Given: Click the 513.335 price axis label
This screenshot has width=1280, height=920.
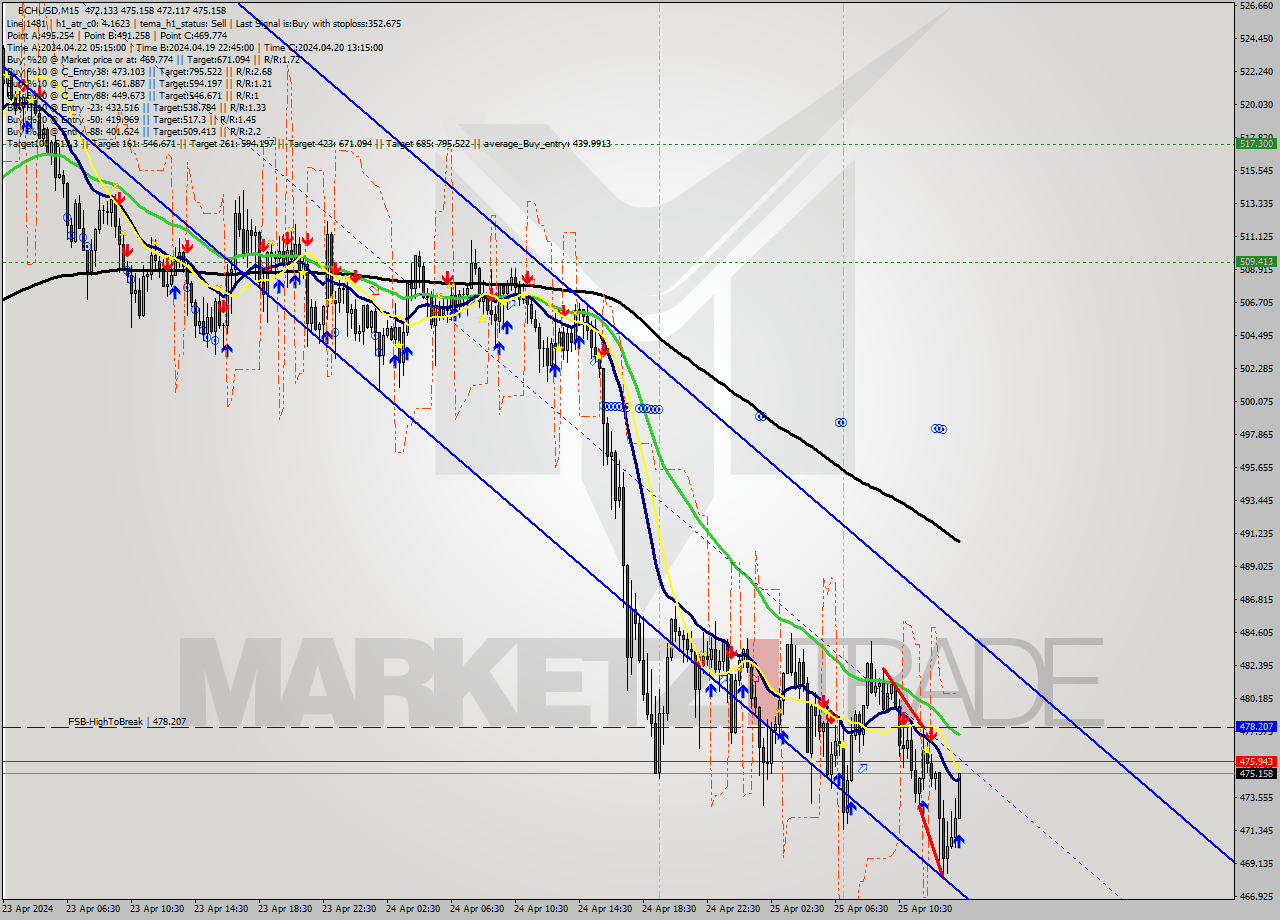Looking at the screenshot, I should [x=1256, y=204].
